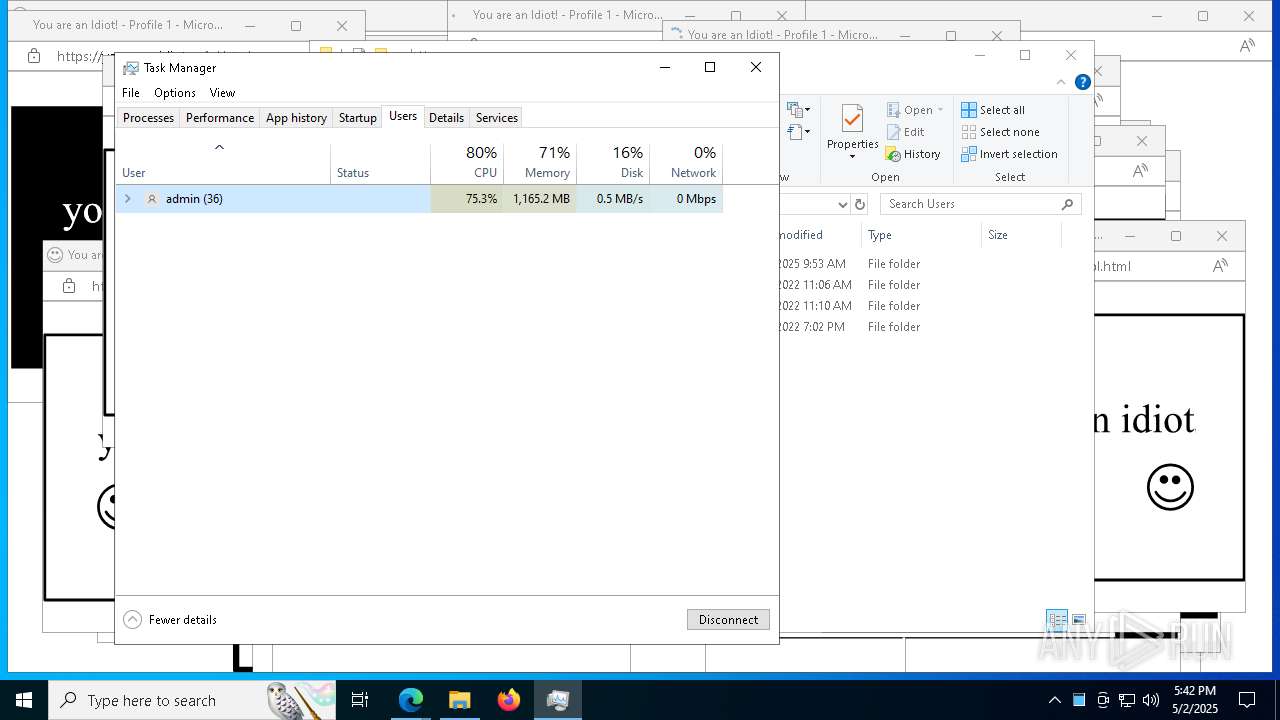The image size is (1280, 720).
Task: Open Task Manager View menu
Action: pos(222,93)
